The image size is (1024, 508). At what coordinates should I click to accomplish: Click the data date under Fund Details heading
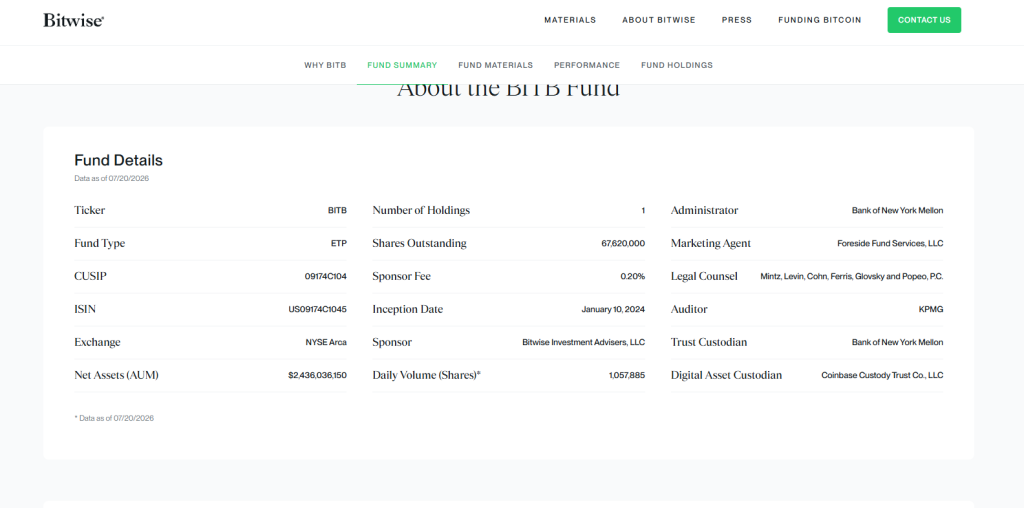coord(112,178)
